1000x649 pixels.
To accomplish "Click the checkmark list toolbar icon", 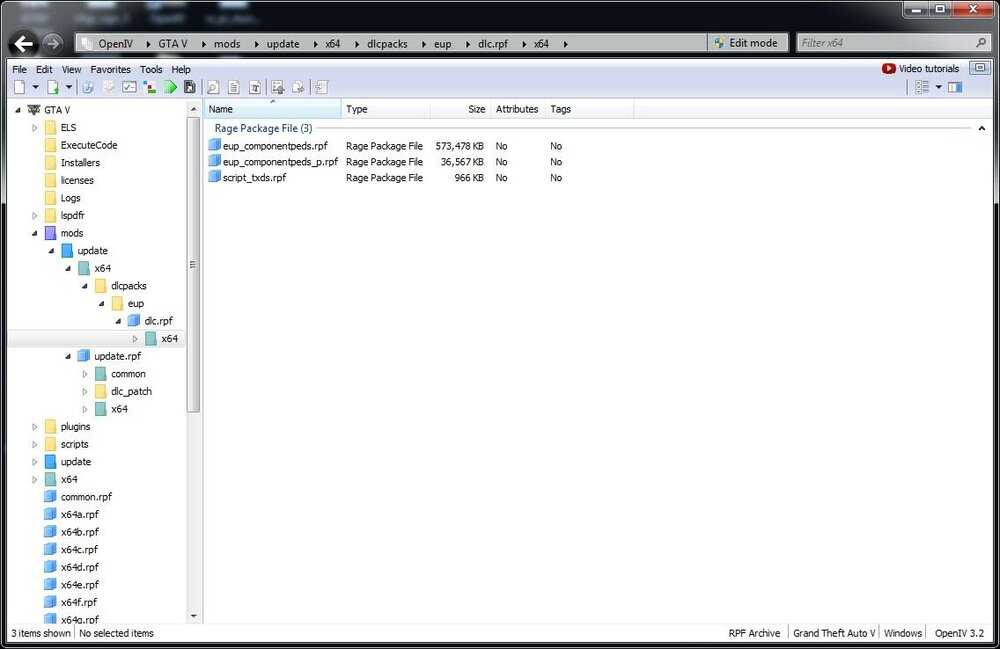I will coord(129,87).
